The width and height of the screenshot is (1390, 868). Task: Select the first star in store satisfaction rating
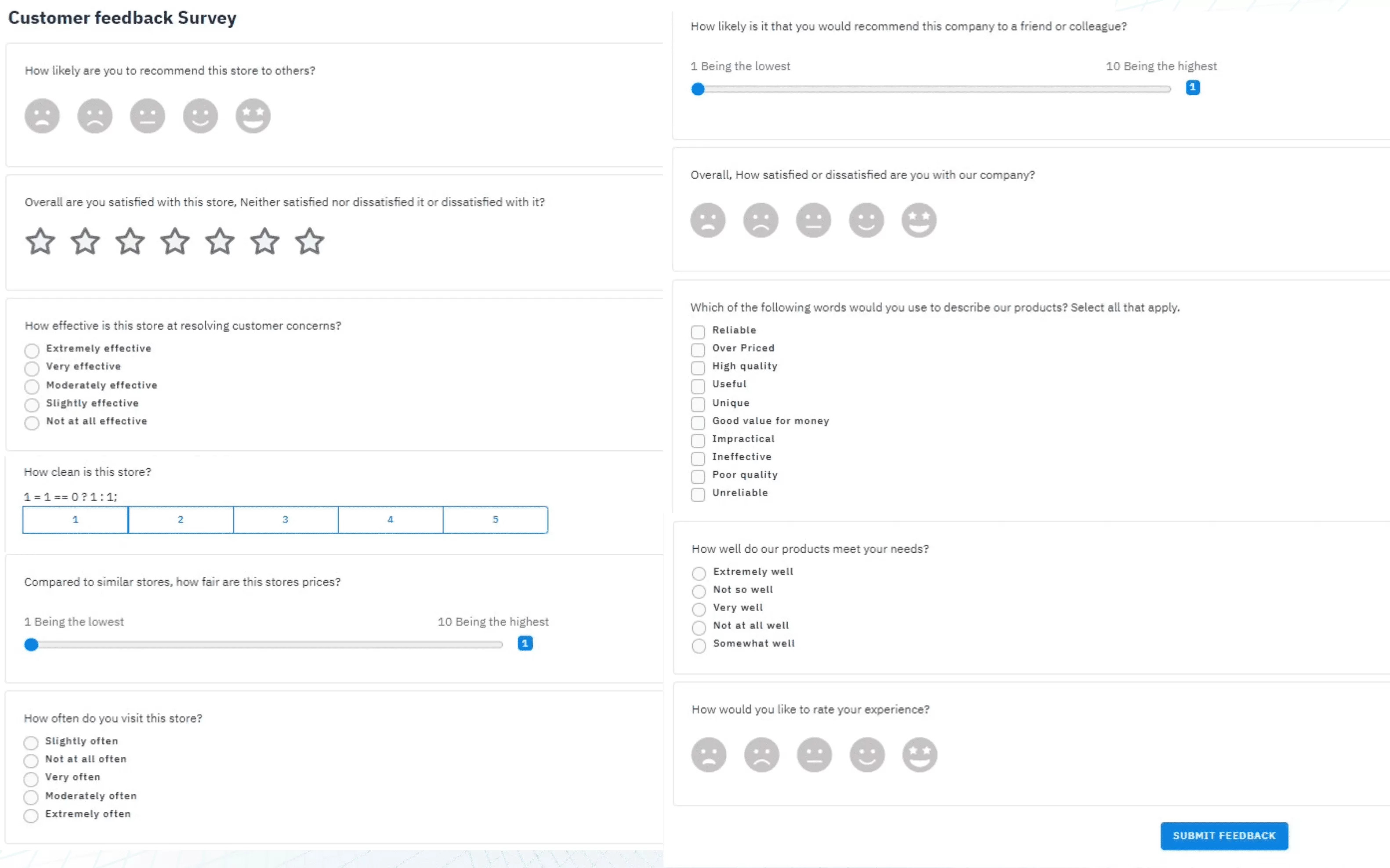[40, 241]
